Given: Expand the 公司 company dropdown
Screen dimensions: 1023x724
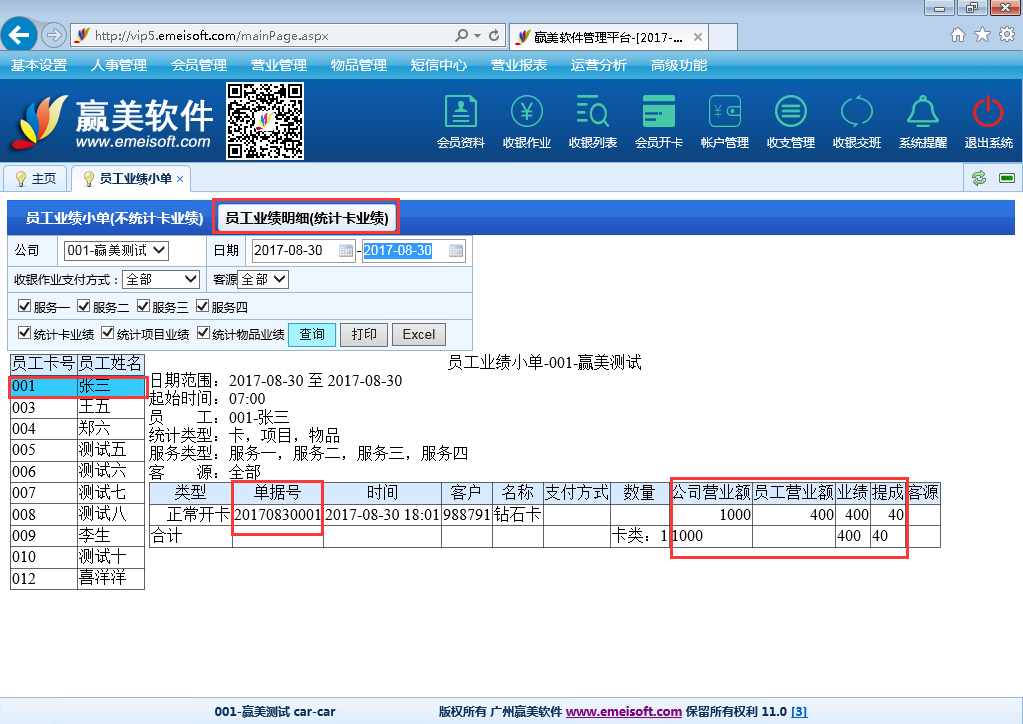Looking at the screenshot, I should [116, 251].
